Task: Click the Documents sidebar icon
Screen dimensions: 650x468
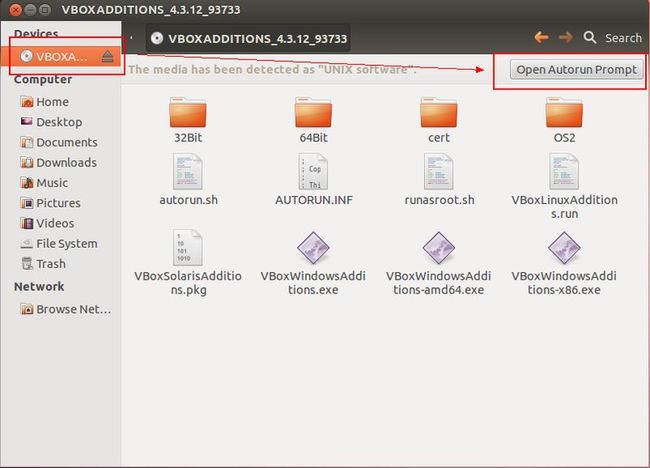Action: (x=27, y=142)
